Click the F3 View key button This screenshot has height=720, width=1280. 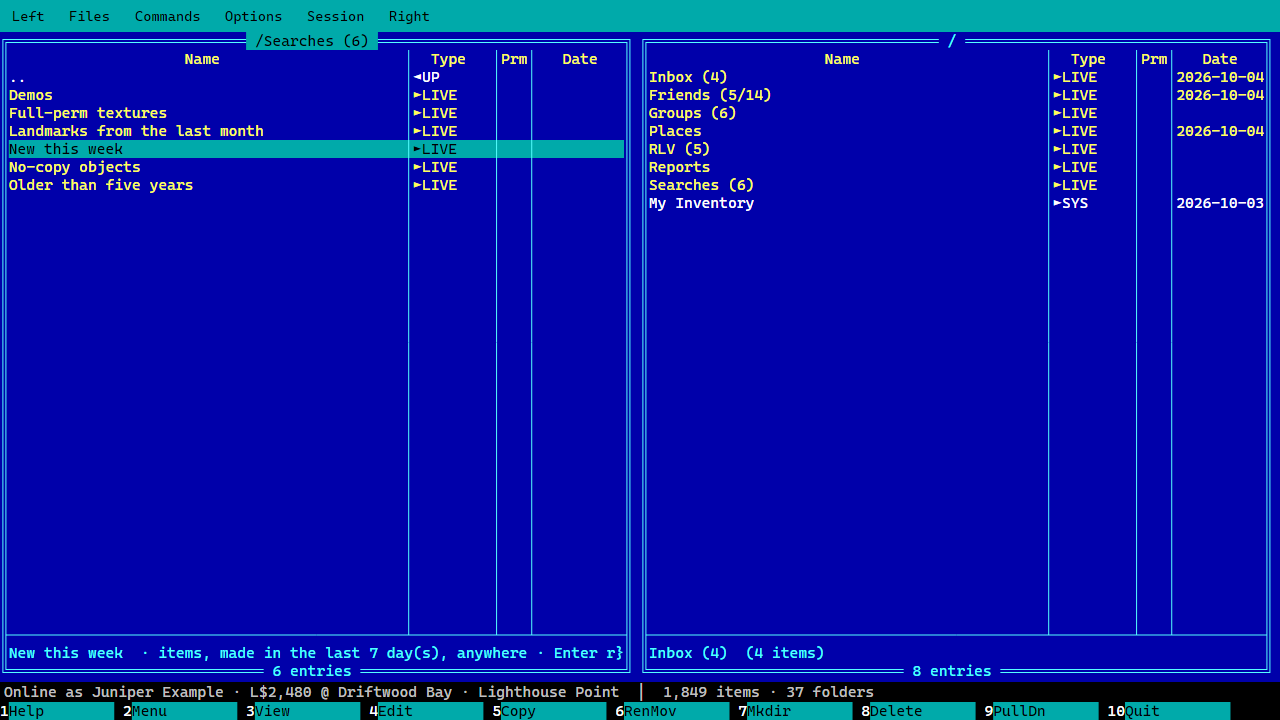click(x=303, y=711)
